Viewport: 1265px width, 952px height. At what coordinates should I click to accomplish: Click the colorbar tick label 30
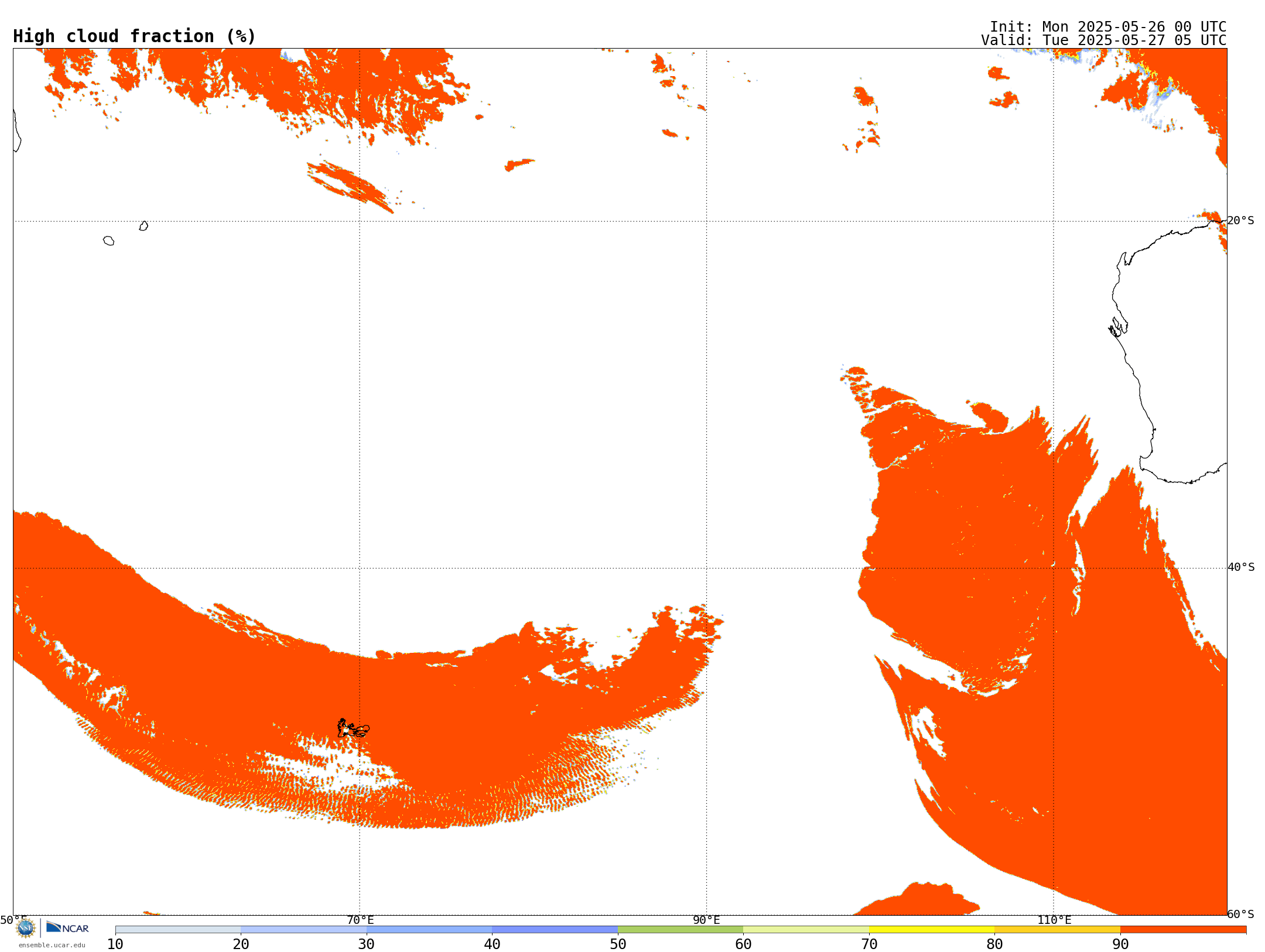click(x=367, y=944)
